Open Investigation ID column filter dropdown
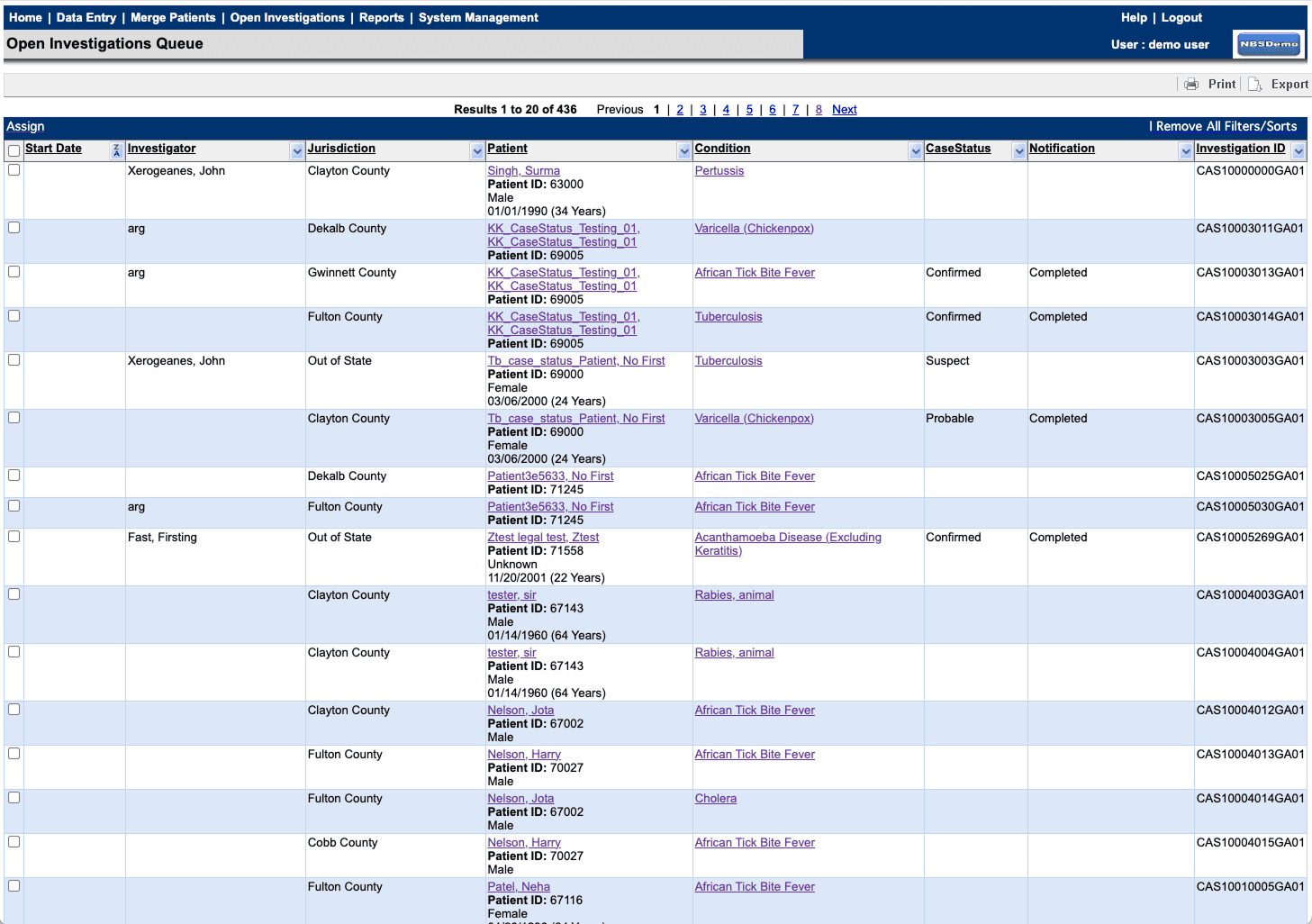Screen dimensions: 1312x924 [1298, 151]
